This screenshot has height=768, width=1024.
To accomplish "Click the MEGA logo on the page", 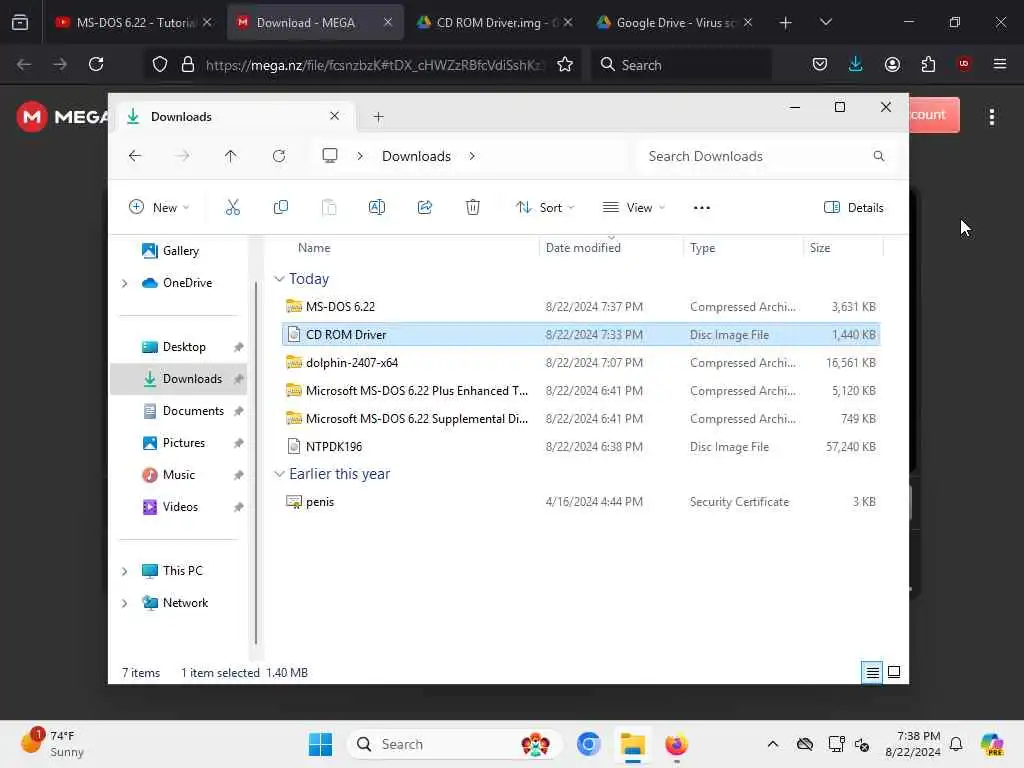I will [x=62, y=117].
